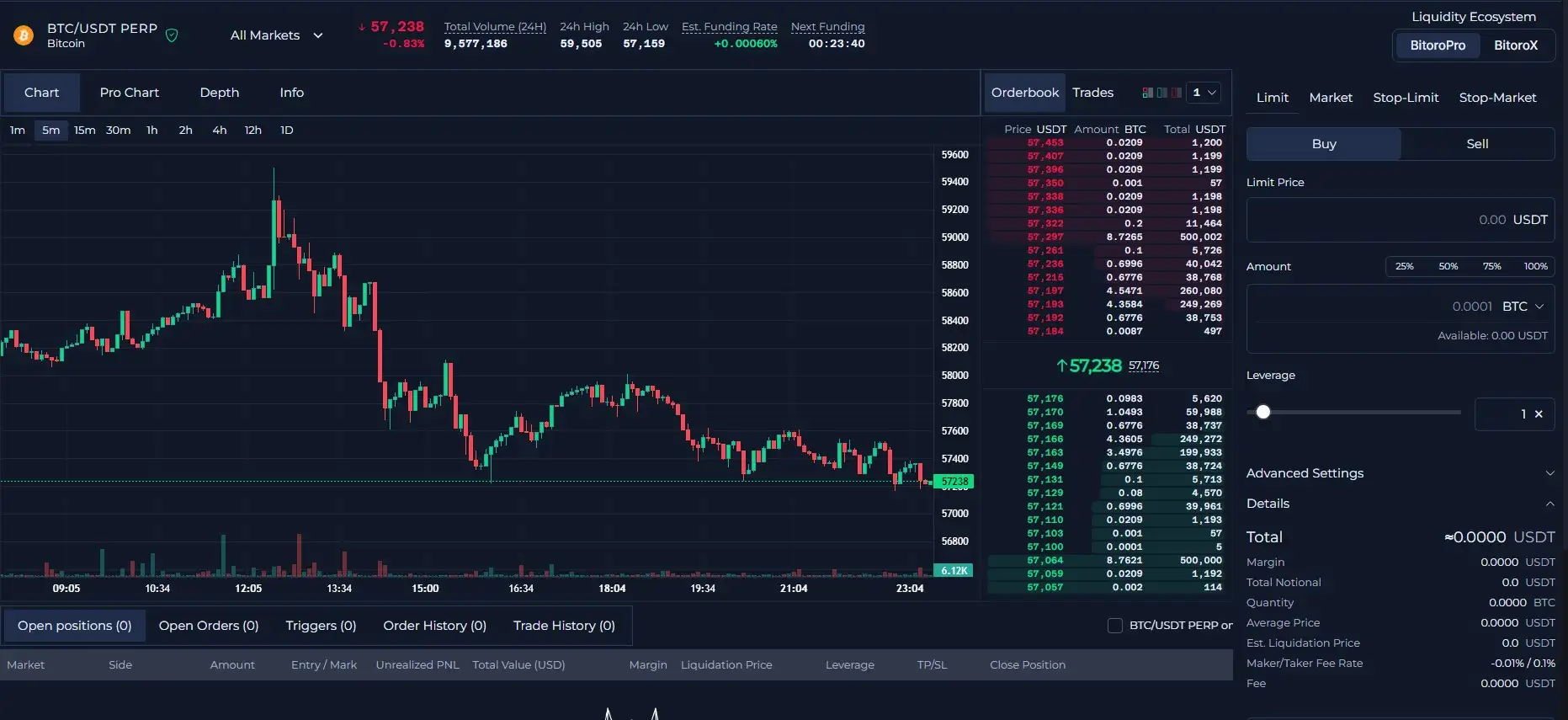
Task: Show asks-only orderbook view icon
Action: [x=1177, y=93]
